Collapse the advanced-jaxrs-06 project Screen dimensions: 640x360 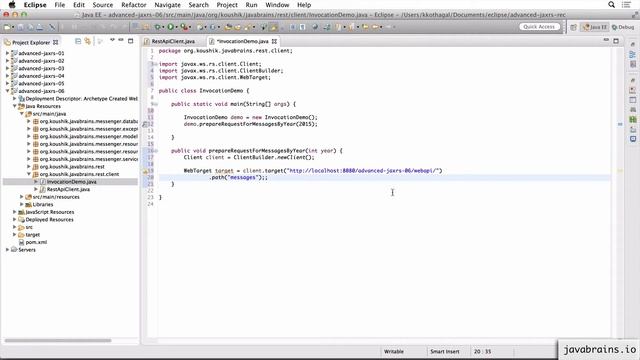pyautogui.click(x=7, y=91)
